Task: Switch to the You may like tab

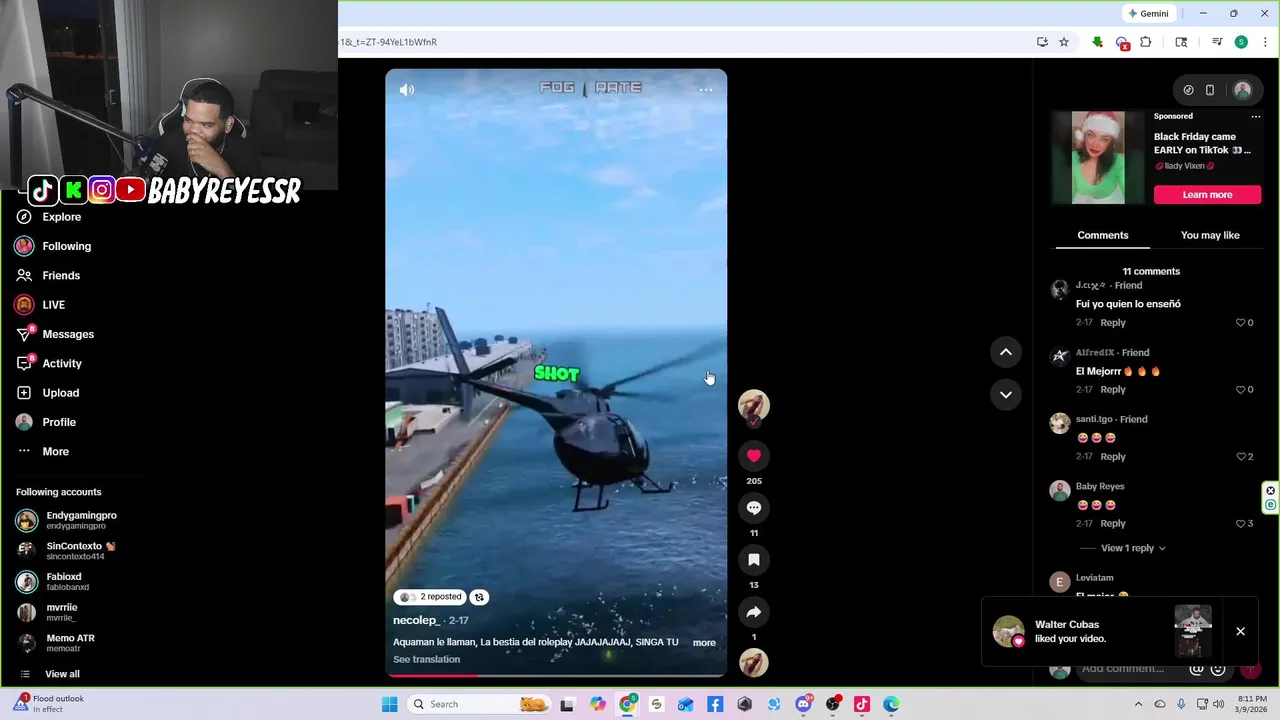Action: tap(1210, 235)
